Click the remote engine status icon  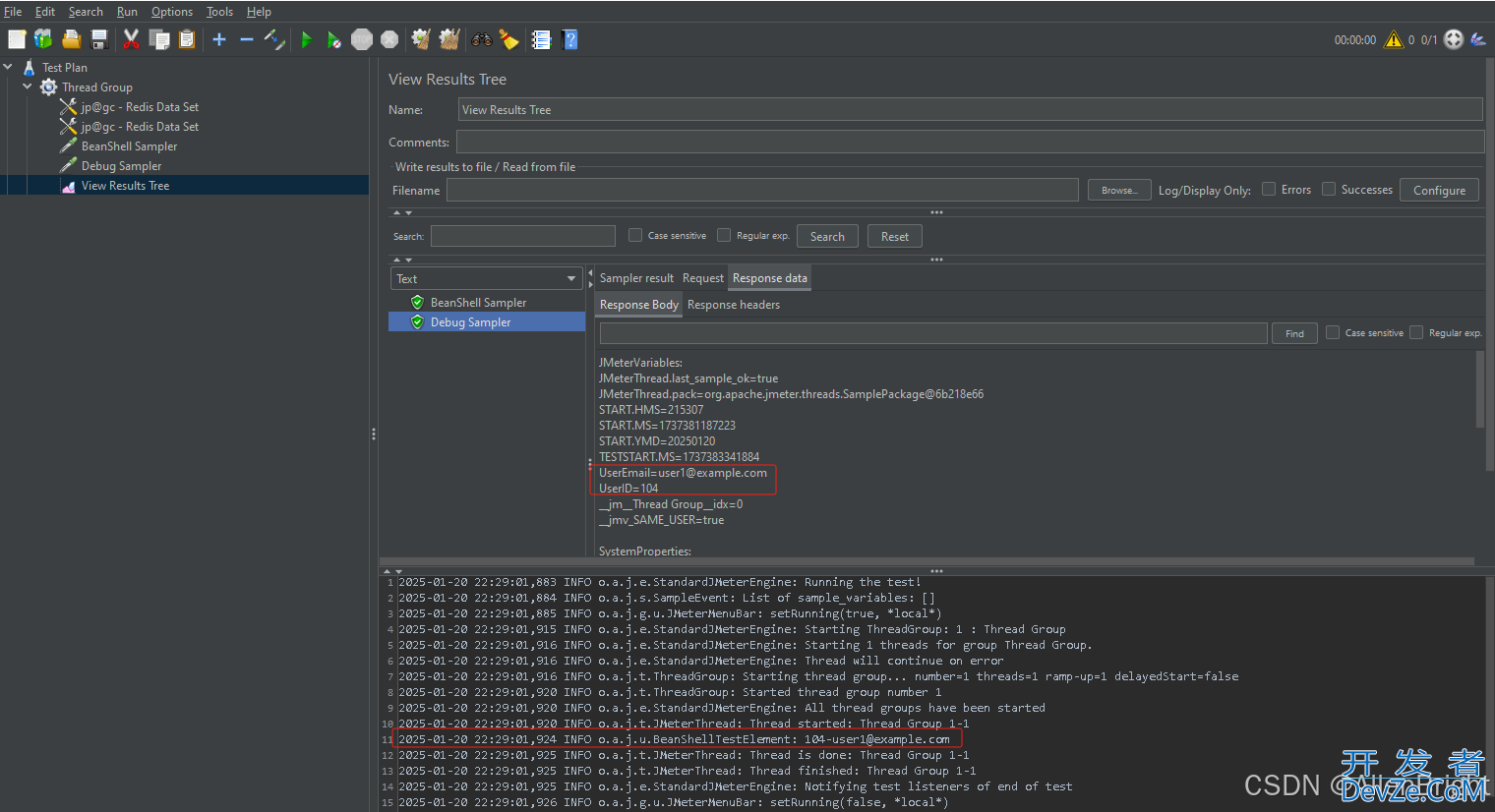1454,39
